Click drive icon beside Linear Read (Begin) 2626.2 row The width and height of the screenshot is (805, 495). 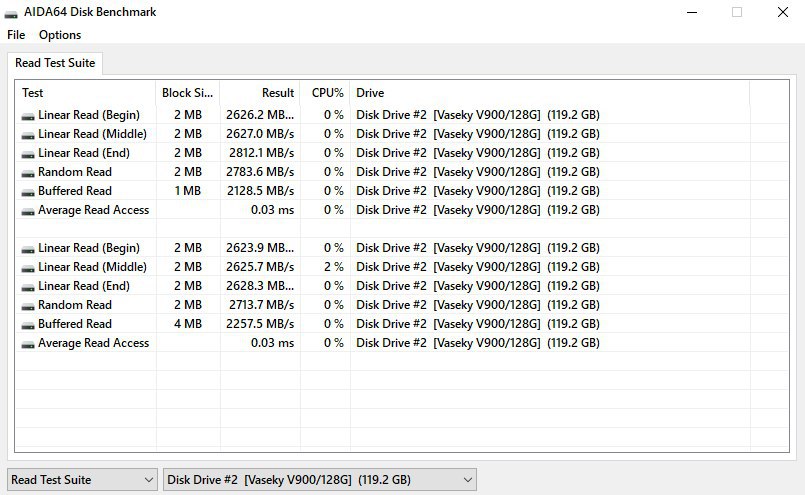[x=28, y=117]
